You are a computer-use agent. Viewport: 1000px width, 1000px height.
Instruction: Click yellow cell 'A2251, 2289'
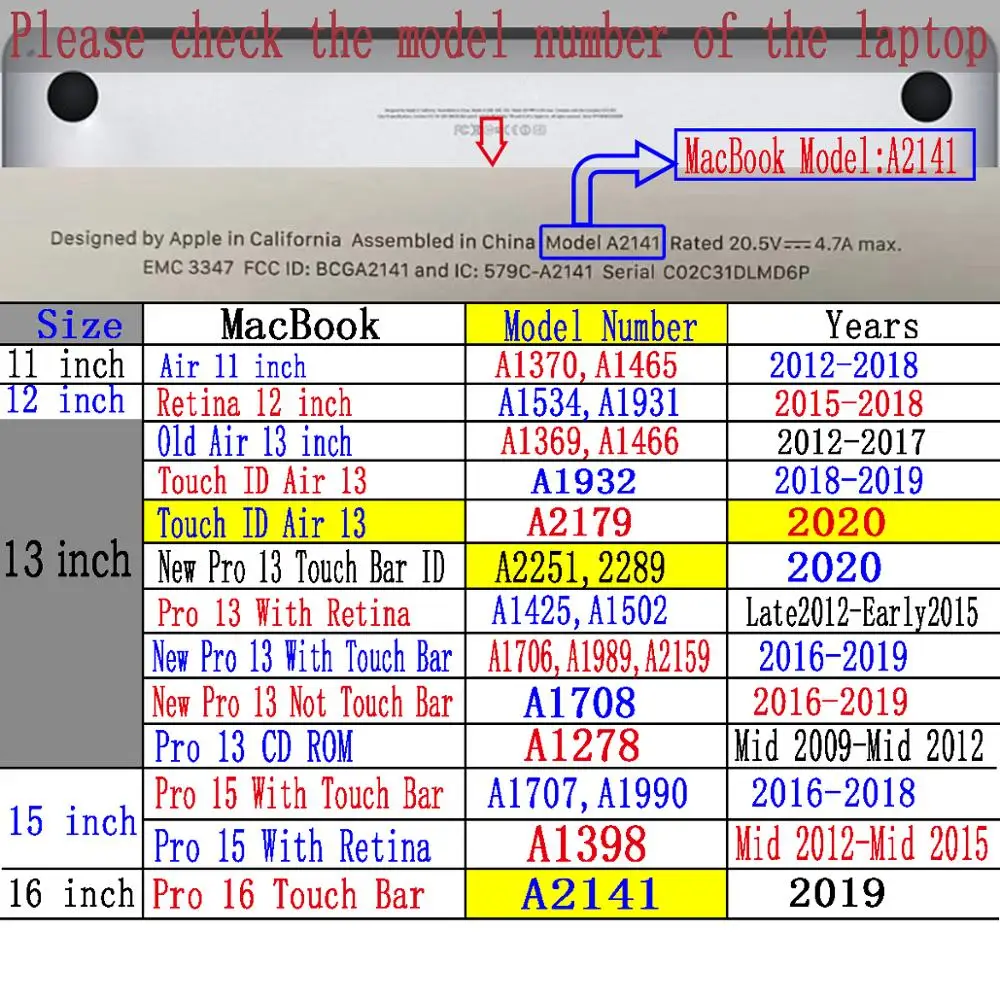tap(596, 566)
